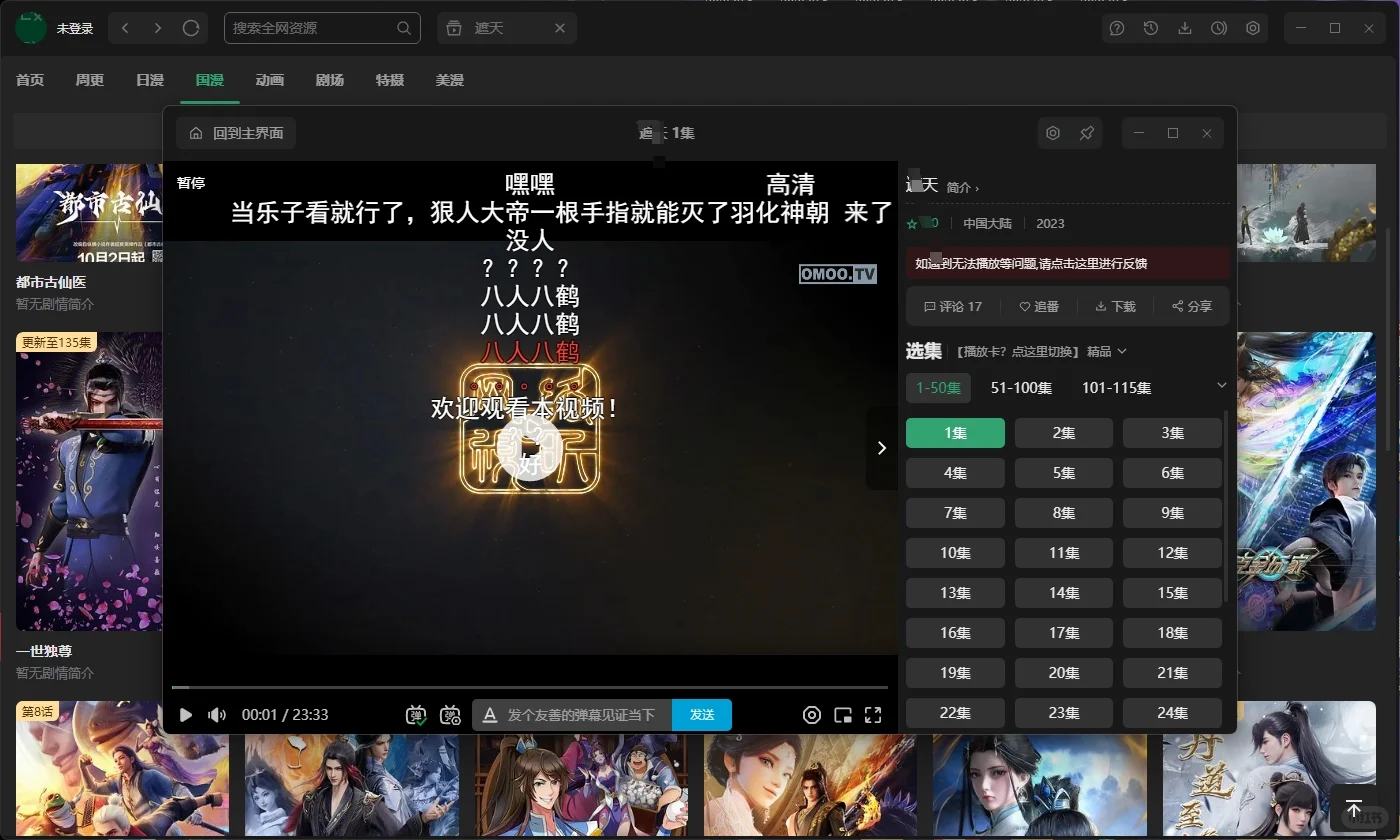
Task: Toggle danmaku display off in player
Action: (417, 714)
